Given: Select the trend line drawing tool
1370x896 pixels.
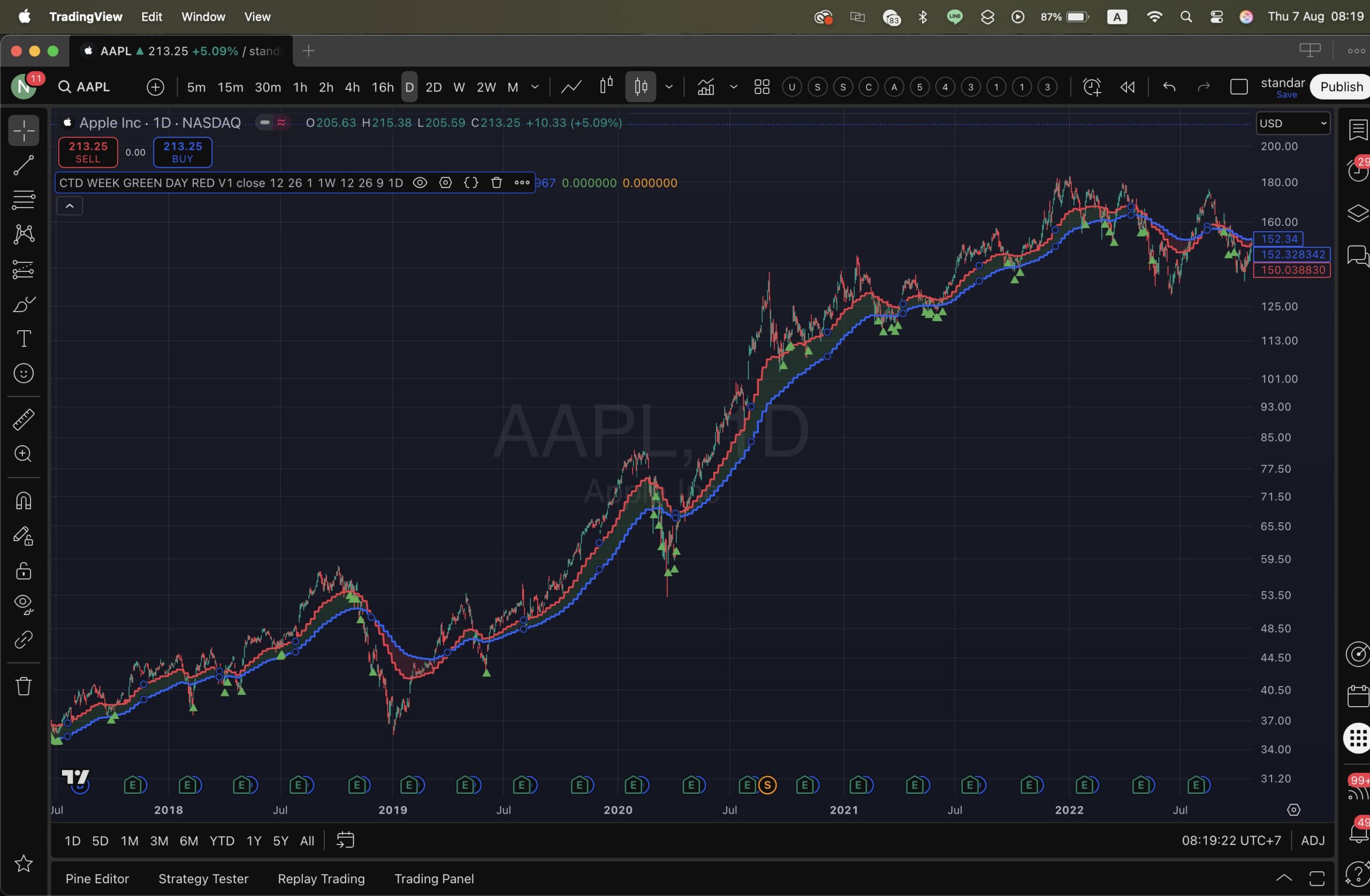Looking at the screenshot, I should 24,165.
